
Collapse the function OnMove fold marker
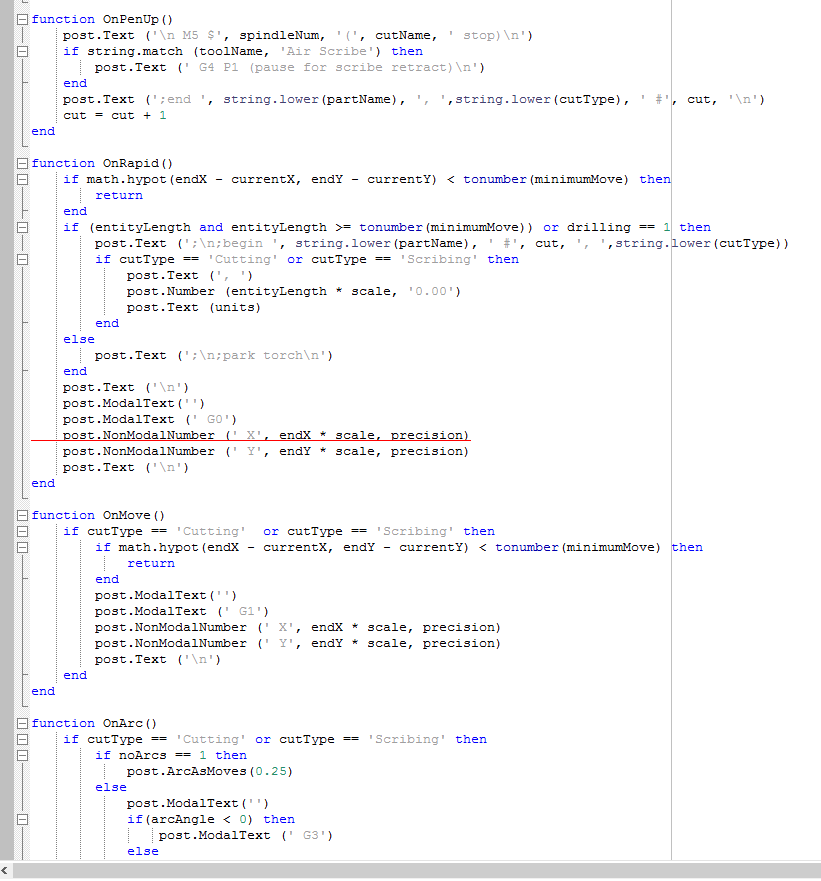[22, 515]
